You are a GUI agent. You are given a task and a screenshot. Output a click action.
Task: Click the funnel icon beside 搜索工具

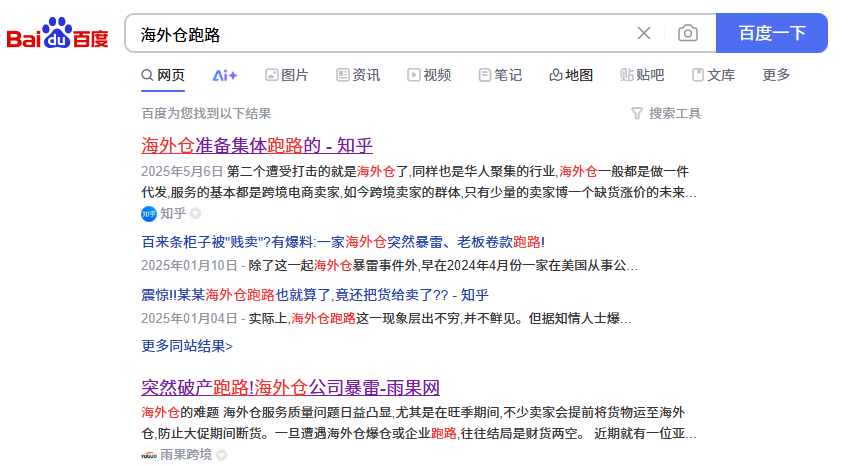coord(637,114)
